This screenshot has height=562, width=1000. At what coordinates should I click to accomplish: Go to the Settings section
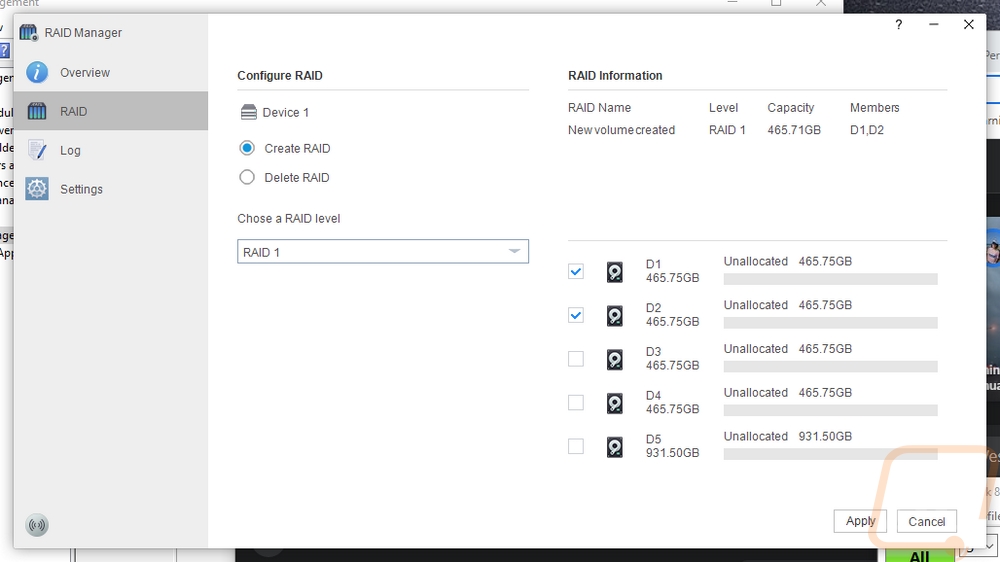(x=111, y=189)
